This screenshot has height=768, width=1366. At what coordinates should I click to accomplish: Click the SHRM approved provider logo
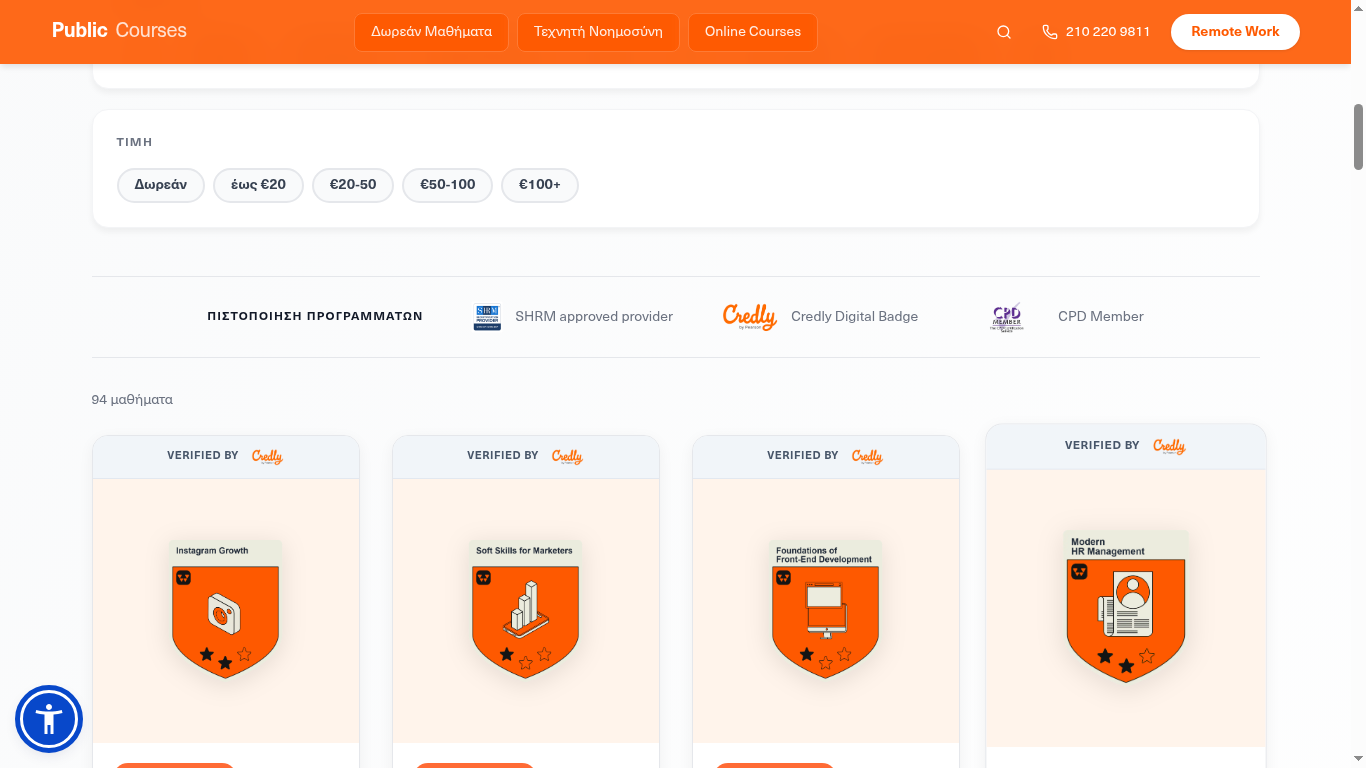click(x=487, y=317)
